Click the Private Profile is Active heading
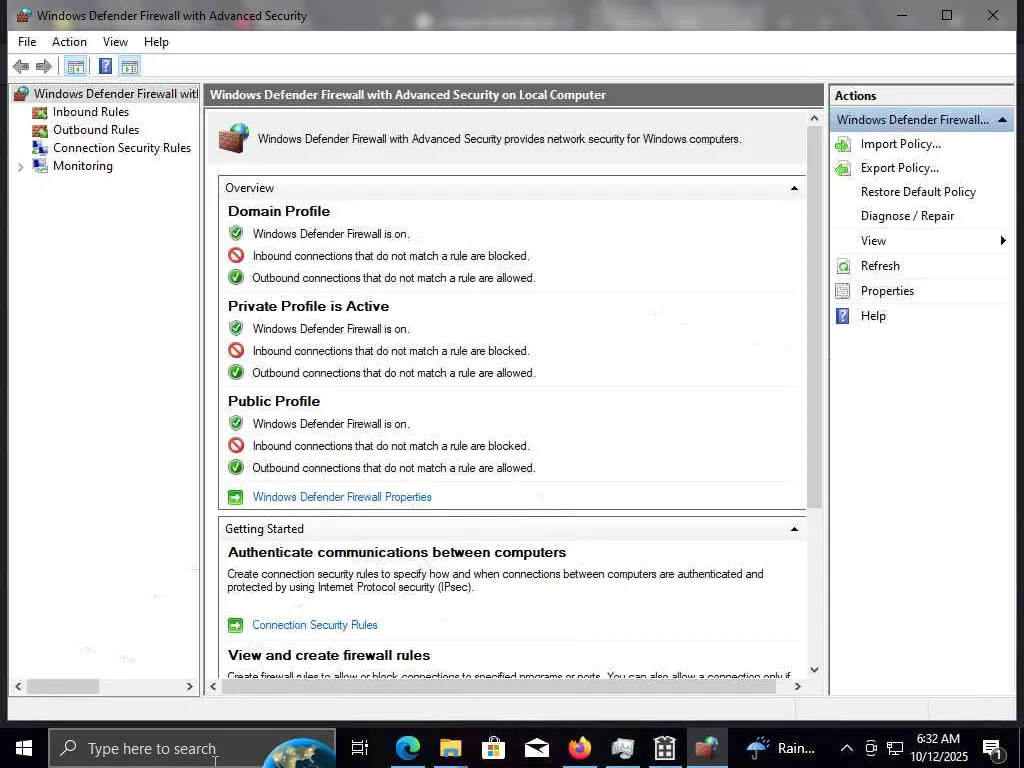Image resolution: width=1024 pixels, height=768 pixels. pyautogui.click(x=308, y=306)
